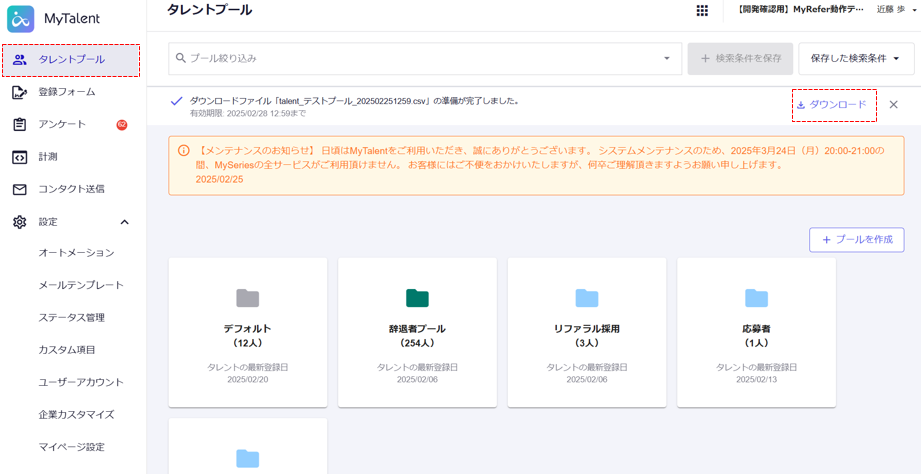Click the MyTalent logo icon

[x=21, y=19]
